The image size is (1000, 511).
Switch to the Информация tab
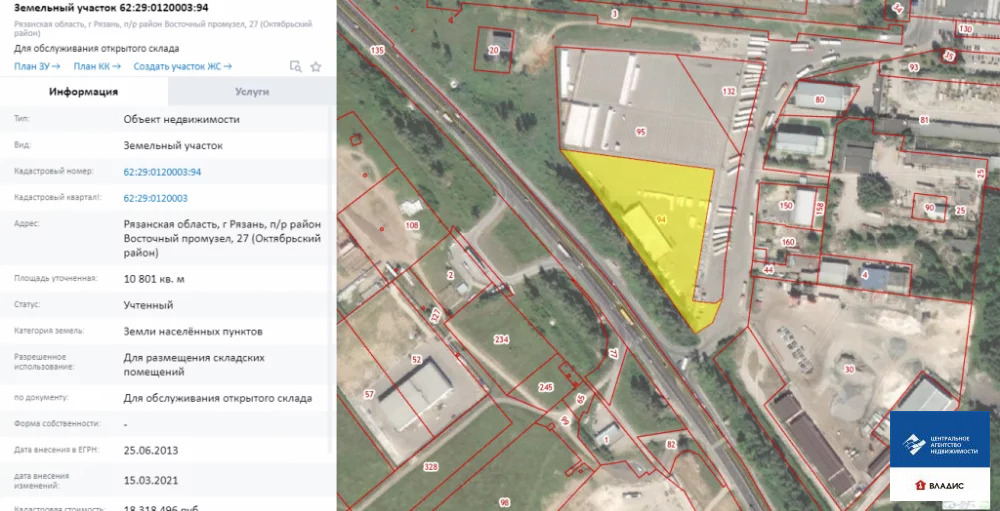tap(84, 92)
